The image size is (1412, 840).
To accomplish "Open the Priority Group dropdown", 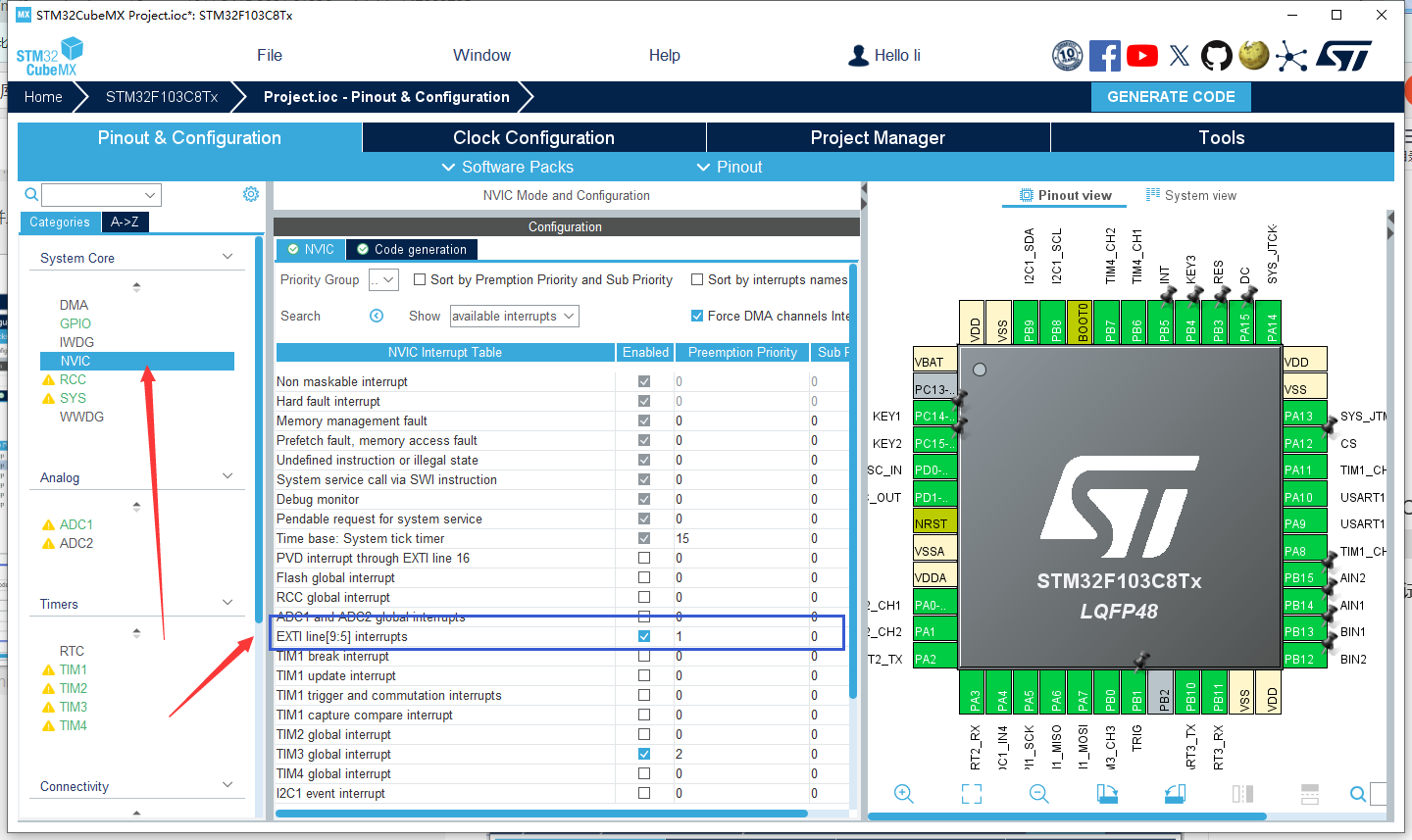I will (383, 279).
